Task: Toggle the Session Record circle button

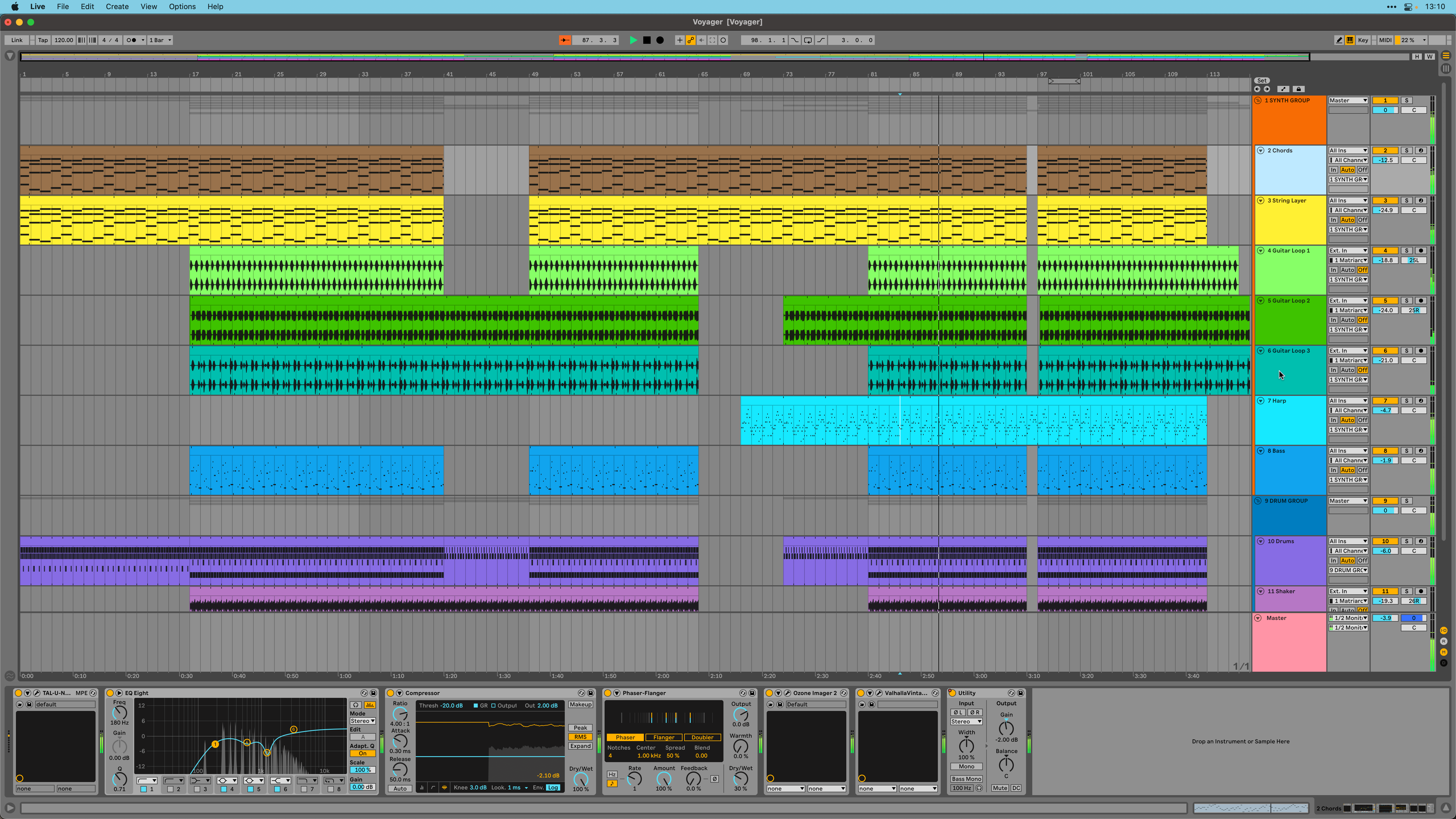Action: [723, 40]
